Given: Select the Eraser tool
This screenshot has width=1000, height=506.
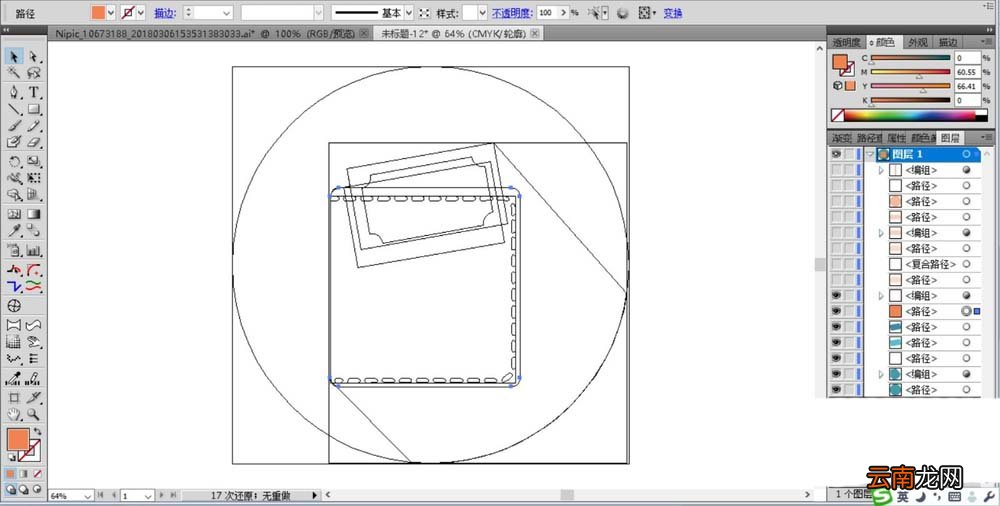Looking at the screenshot, I should click(x=33, y=142).
